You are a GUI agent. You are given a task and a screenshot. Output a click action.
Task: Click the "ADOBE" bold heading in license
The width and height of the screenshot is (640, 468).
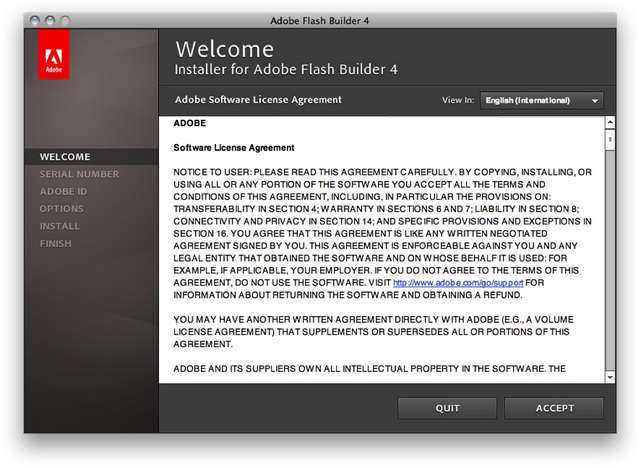[190, 123]
